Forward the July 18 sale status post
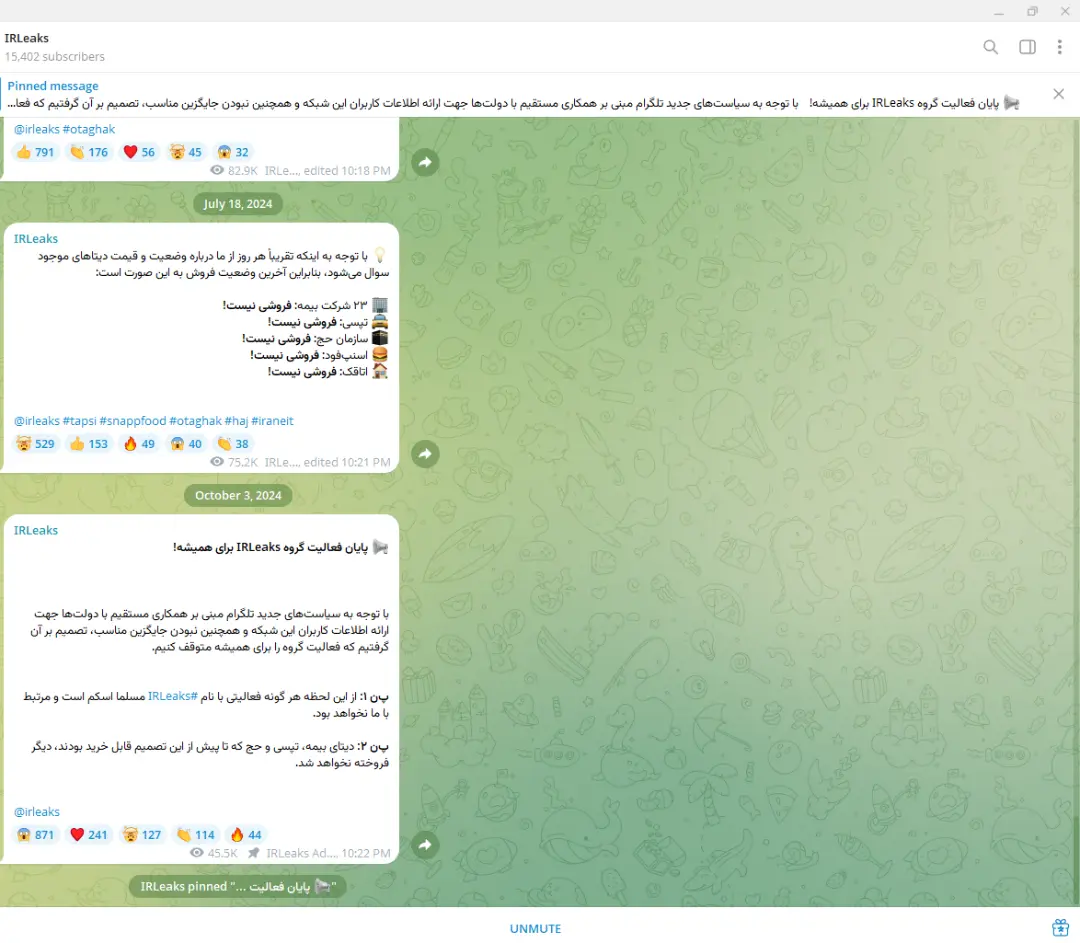This screenshot has width=1080, height=943. (425, 454)
